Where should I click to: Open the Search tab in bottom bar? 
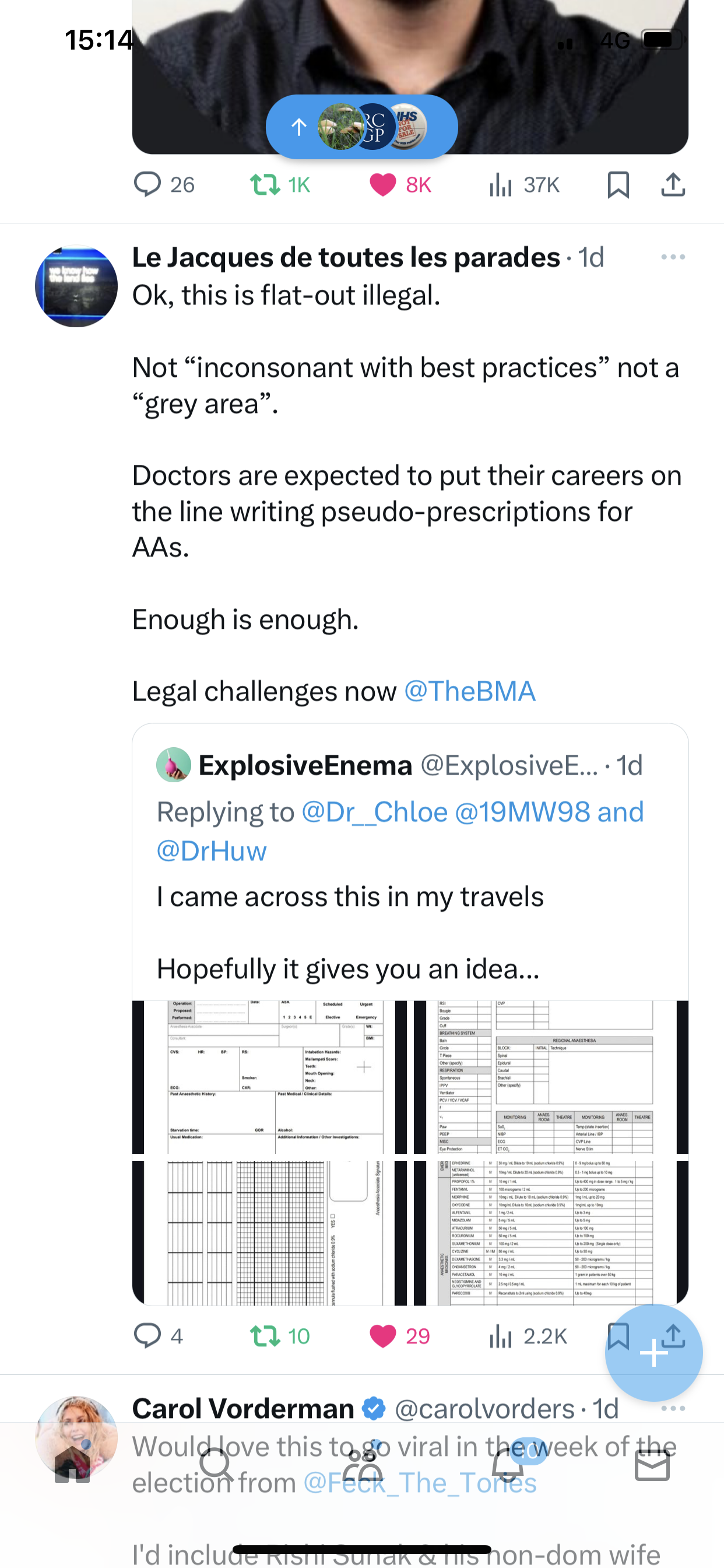click(x=217, y=1465)
